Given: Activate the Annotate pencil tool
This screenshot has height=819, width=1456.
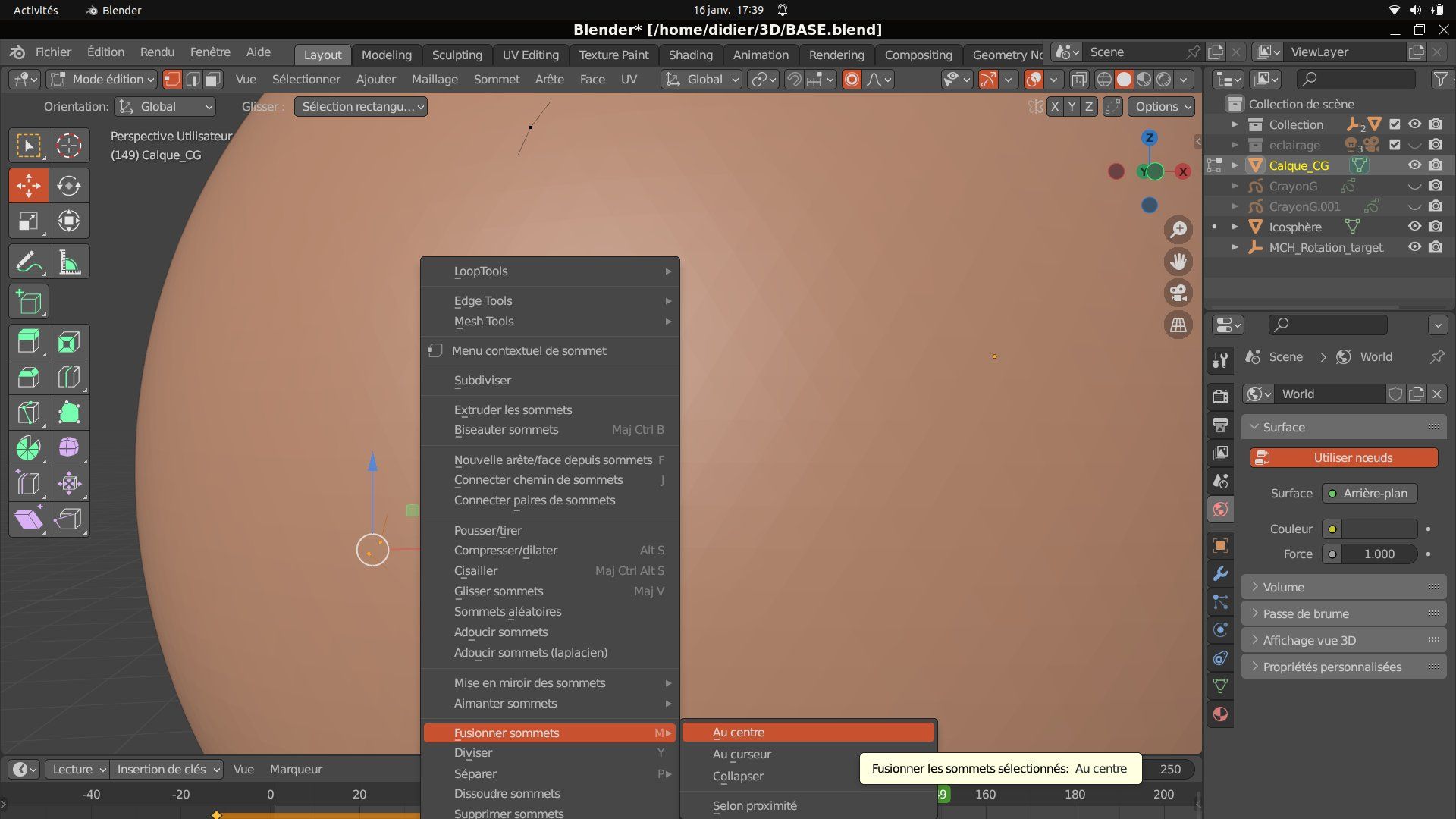Looking at the screenshot, I should coord(29,262).
